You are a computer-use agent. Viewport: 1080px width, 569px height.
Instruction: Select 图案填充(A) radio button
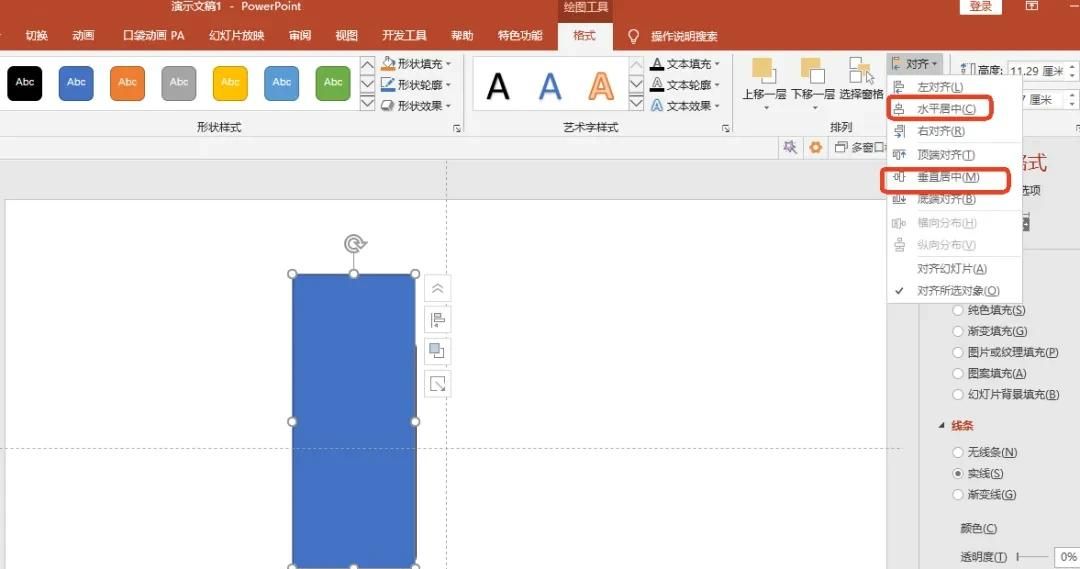click(x=957, y=373)
